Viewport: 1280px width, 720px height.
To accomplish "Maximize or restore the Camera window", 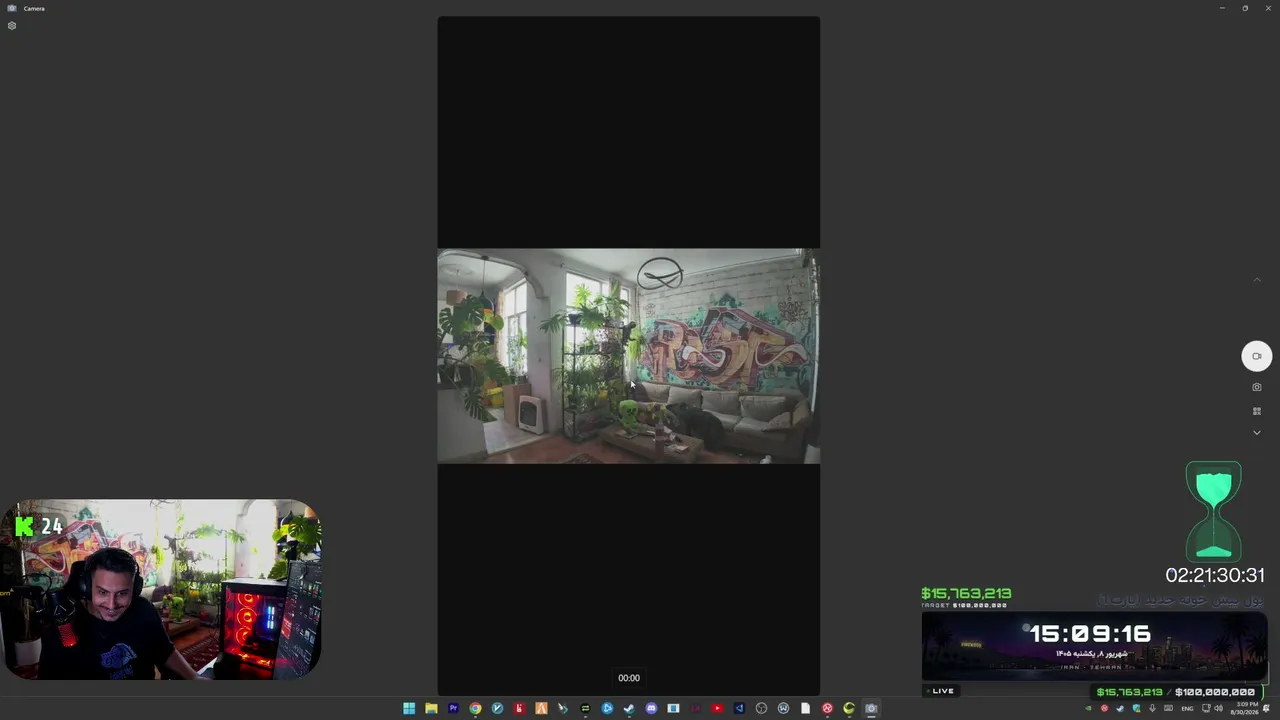I will pos(1245,8).
